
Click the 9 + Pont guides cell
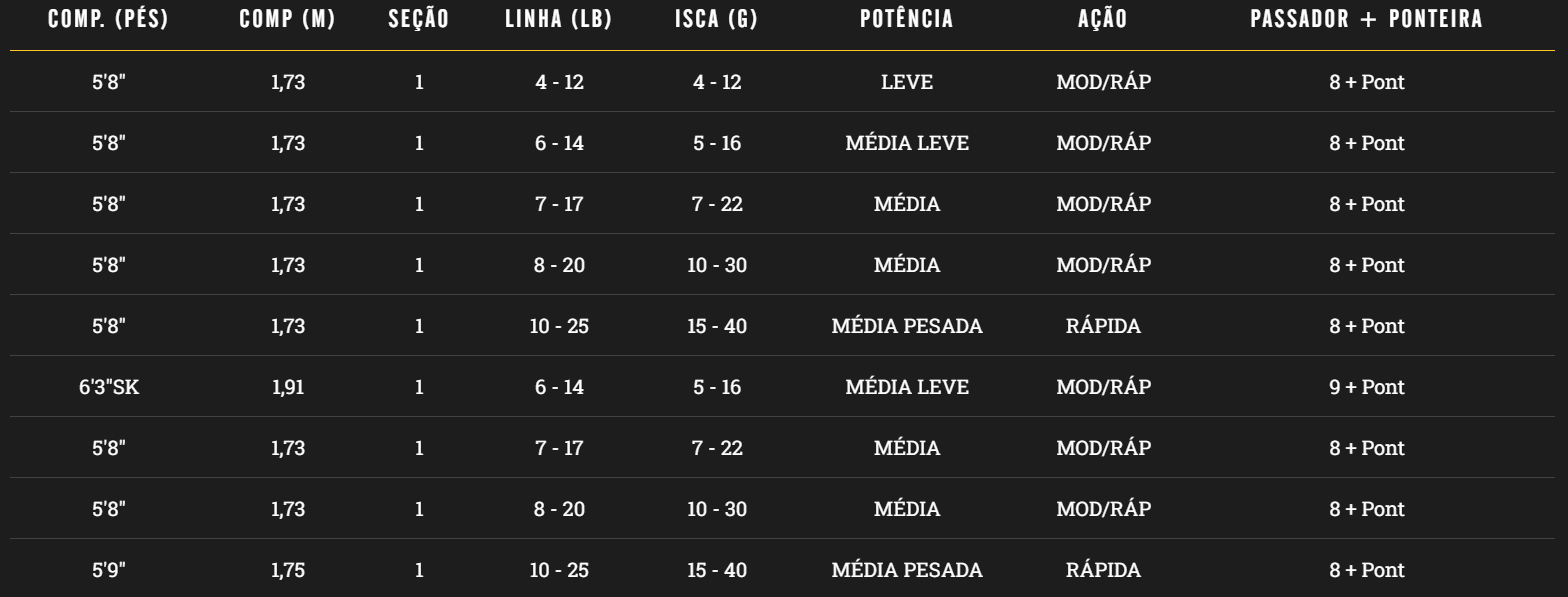coord(1367,387)
